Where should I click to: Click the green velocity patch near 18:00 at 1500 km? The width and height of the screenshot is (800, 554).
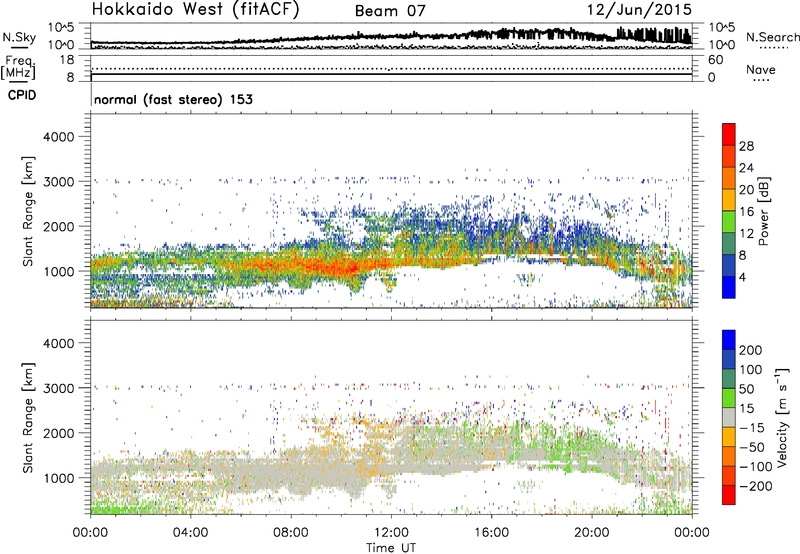pyautogui.click(x=554, y=449)
